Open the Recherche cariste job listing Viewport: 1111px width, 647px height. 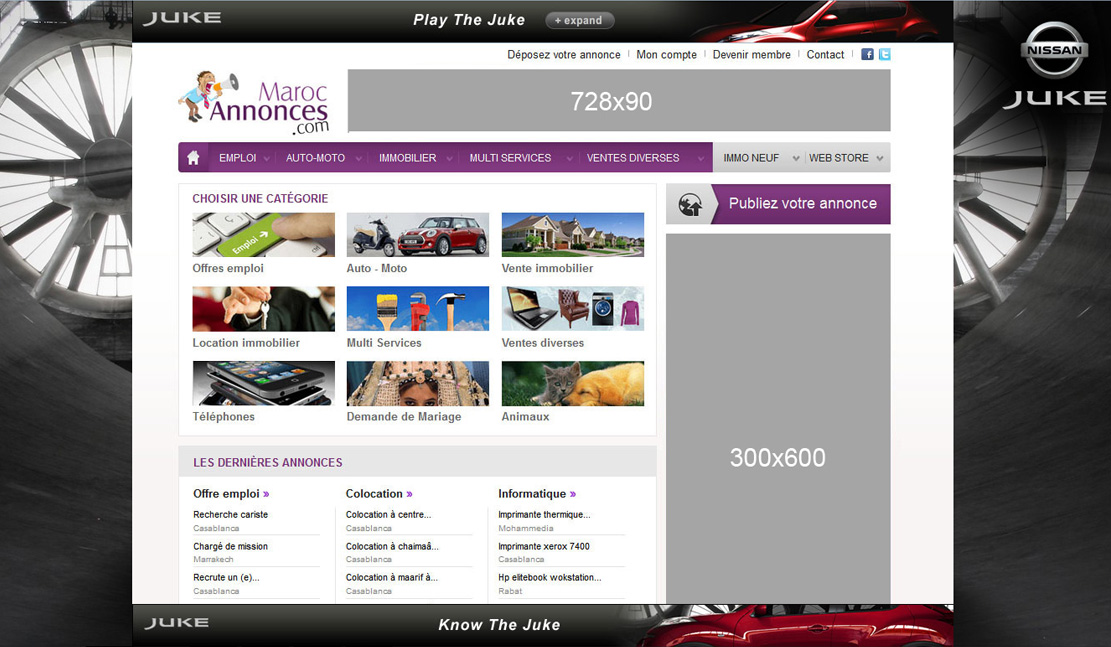[x=231, y=515]
